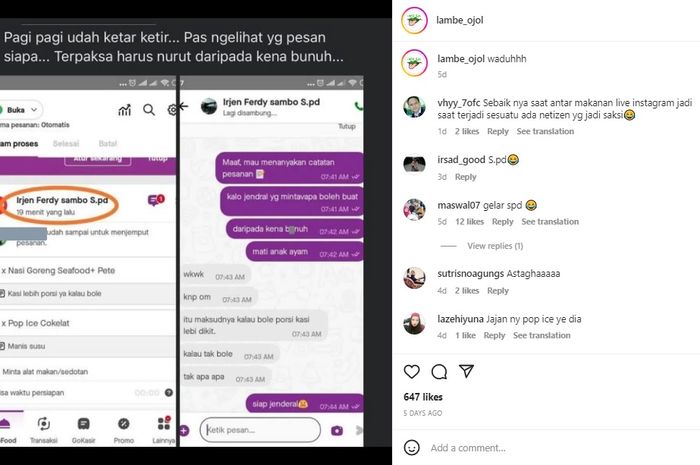700x465 pixels.
Task: Open lambe_ojol profile picture in header
Action: [x=414, y=20]
